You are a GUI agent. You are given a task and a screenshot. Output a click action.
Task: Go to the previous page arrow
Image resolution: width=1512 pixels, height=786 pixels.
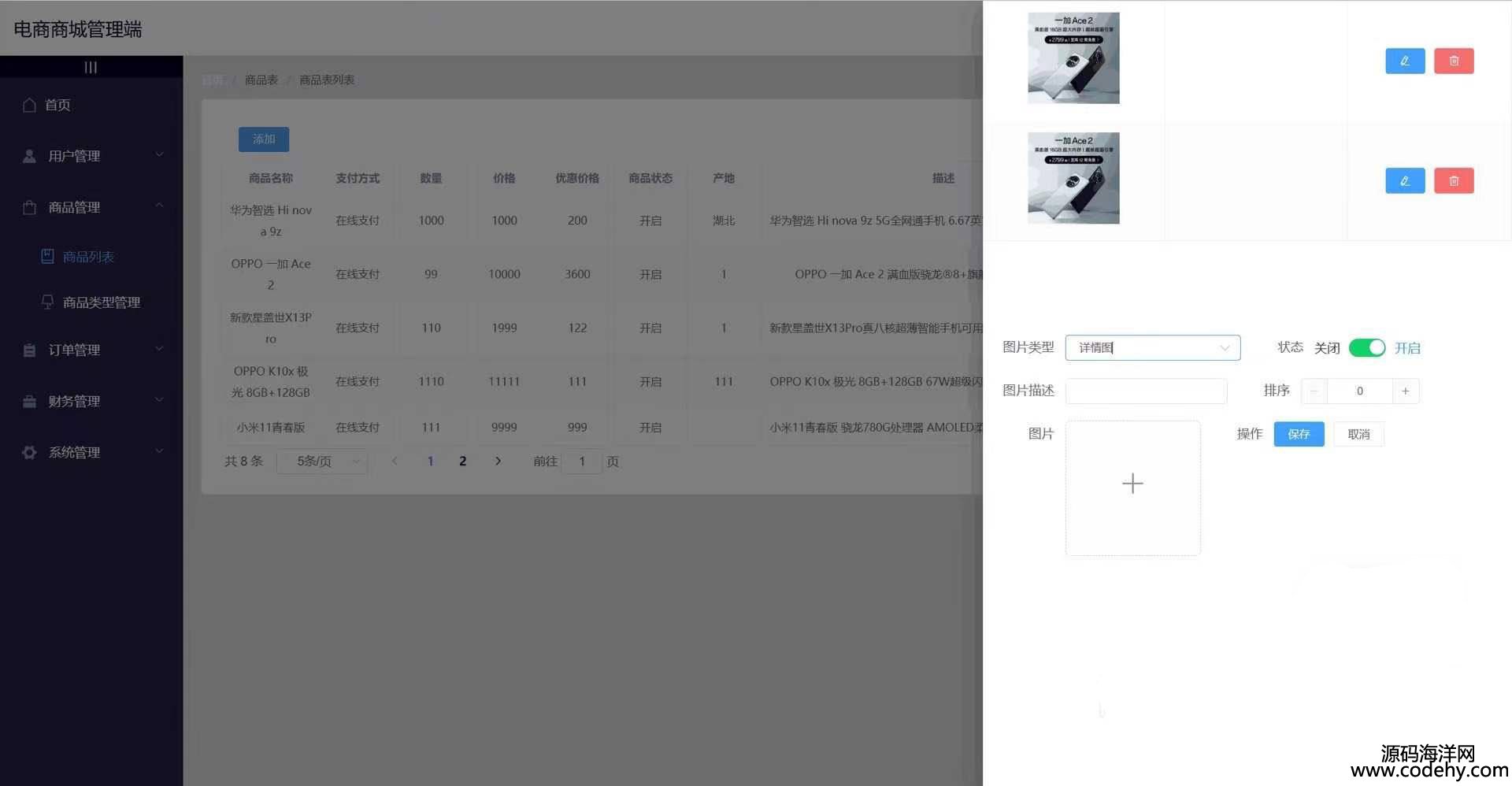[395, 462]
